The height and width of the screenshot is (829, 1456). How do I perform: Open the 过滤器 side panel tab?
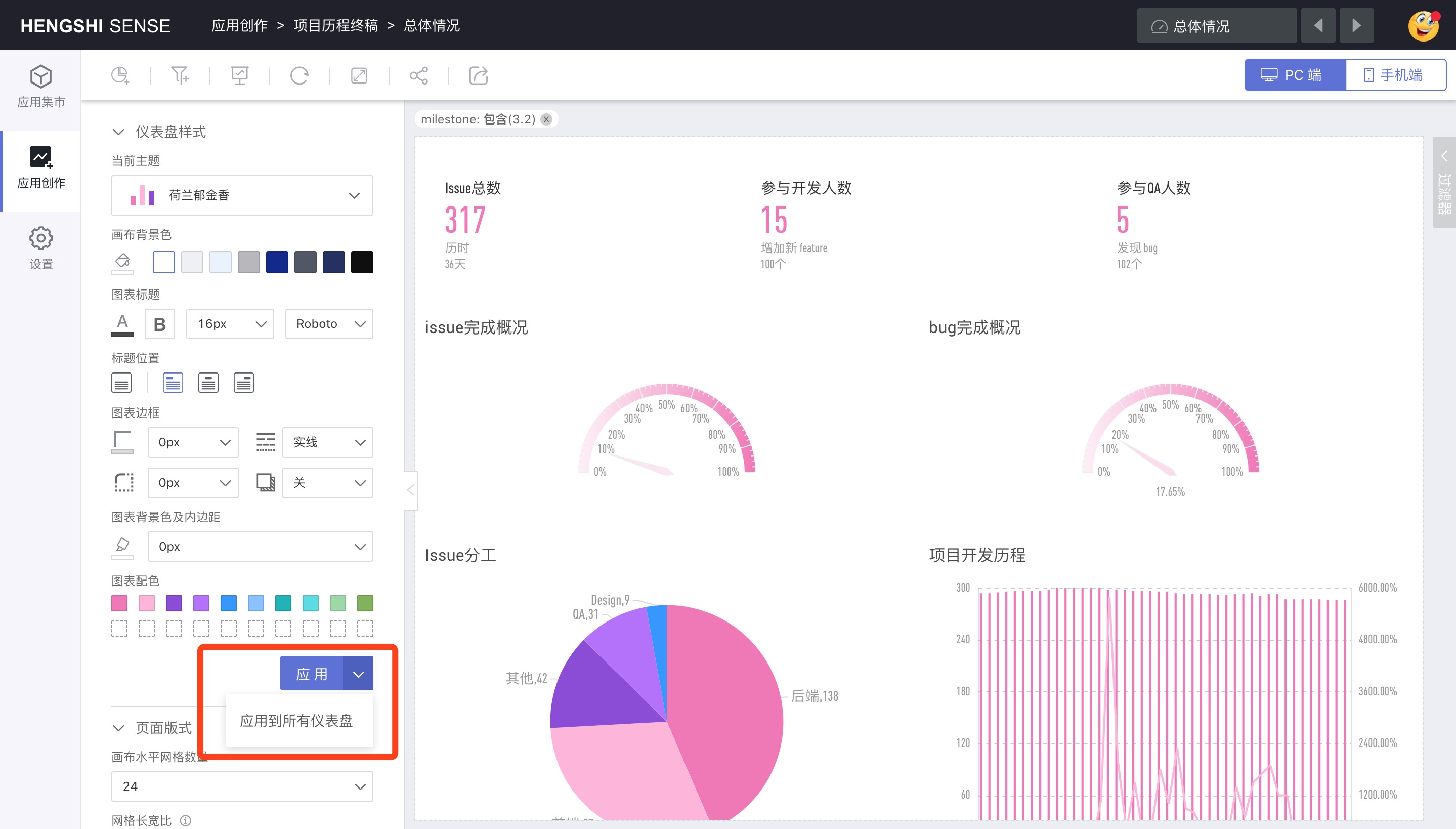(1444, 182)
